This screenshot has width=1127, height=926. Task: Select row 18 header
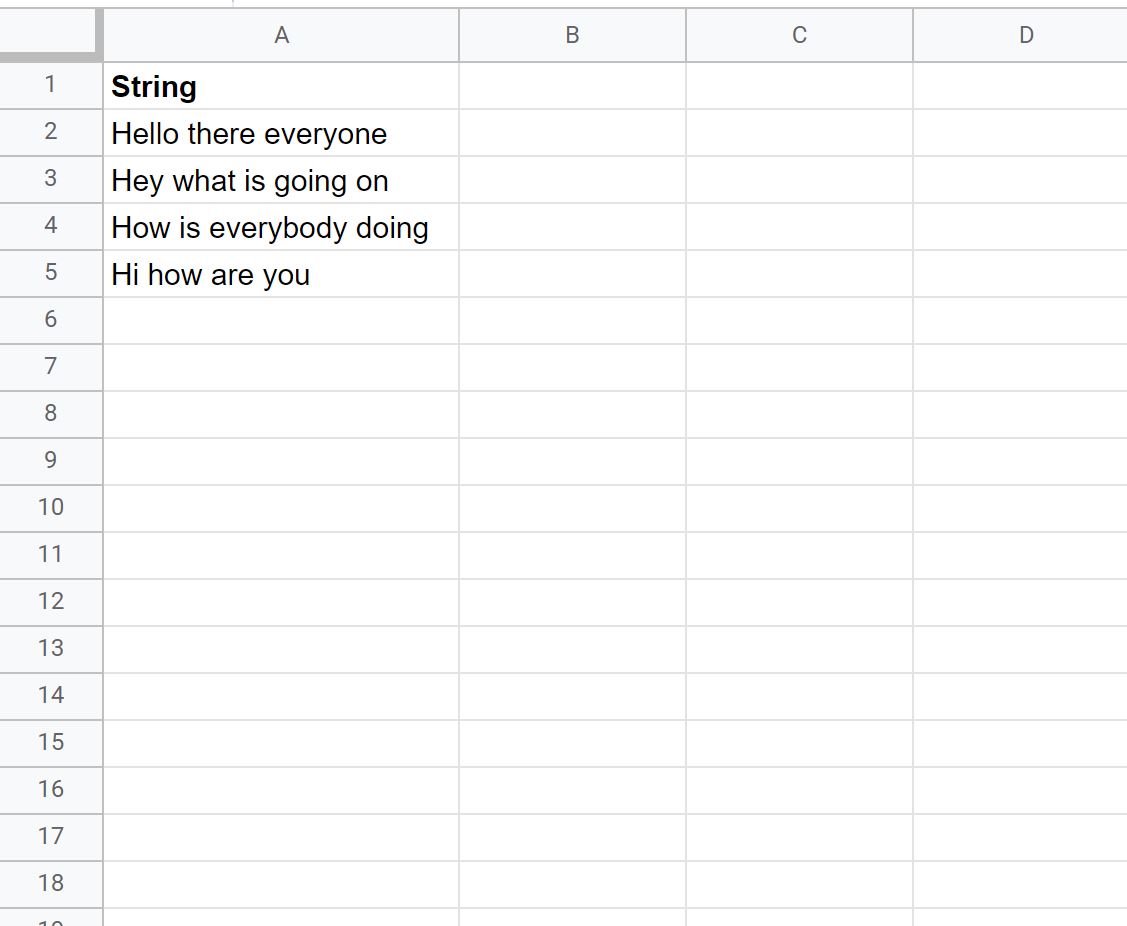pyautogui.click(x=50, y=884)
